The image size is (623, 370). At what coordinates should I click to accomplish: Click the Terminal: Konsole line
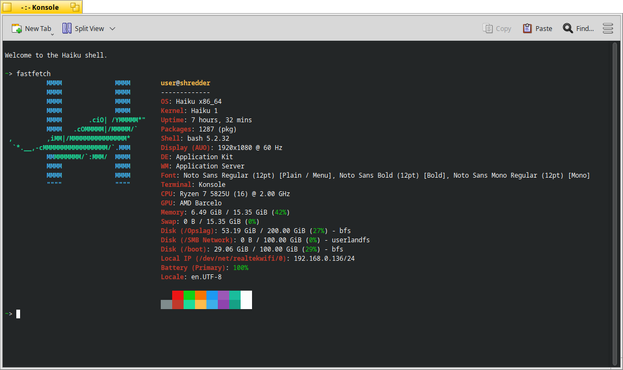193,184
